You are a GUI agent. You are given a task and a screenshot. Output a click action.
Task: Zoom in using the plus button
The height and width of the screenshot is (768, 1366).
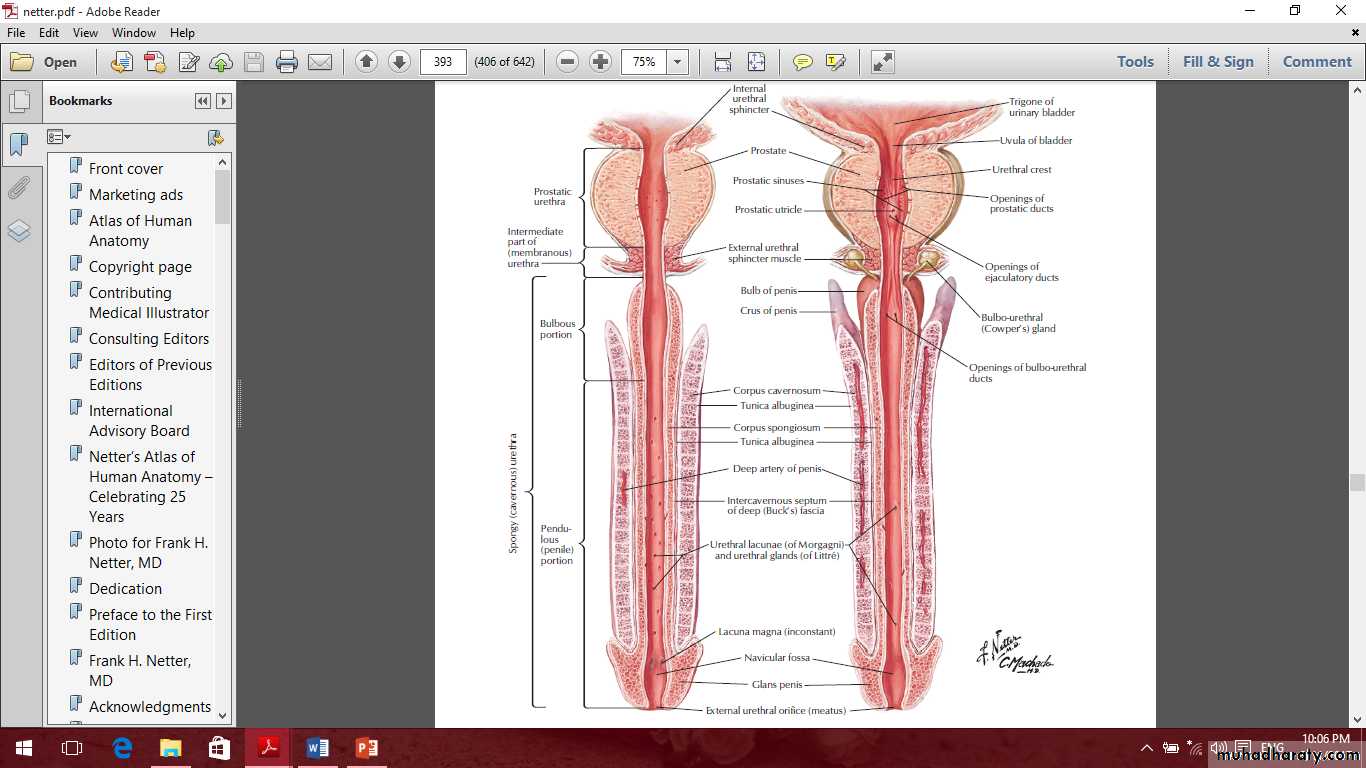pyautogui.click(x=600, y=62)
